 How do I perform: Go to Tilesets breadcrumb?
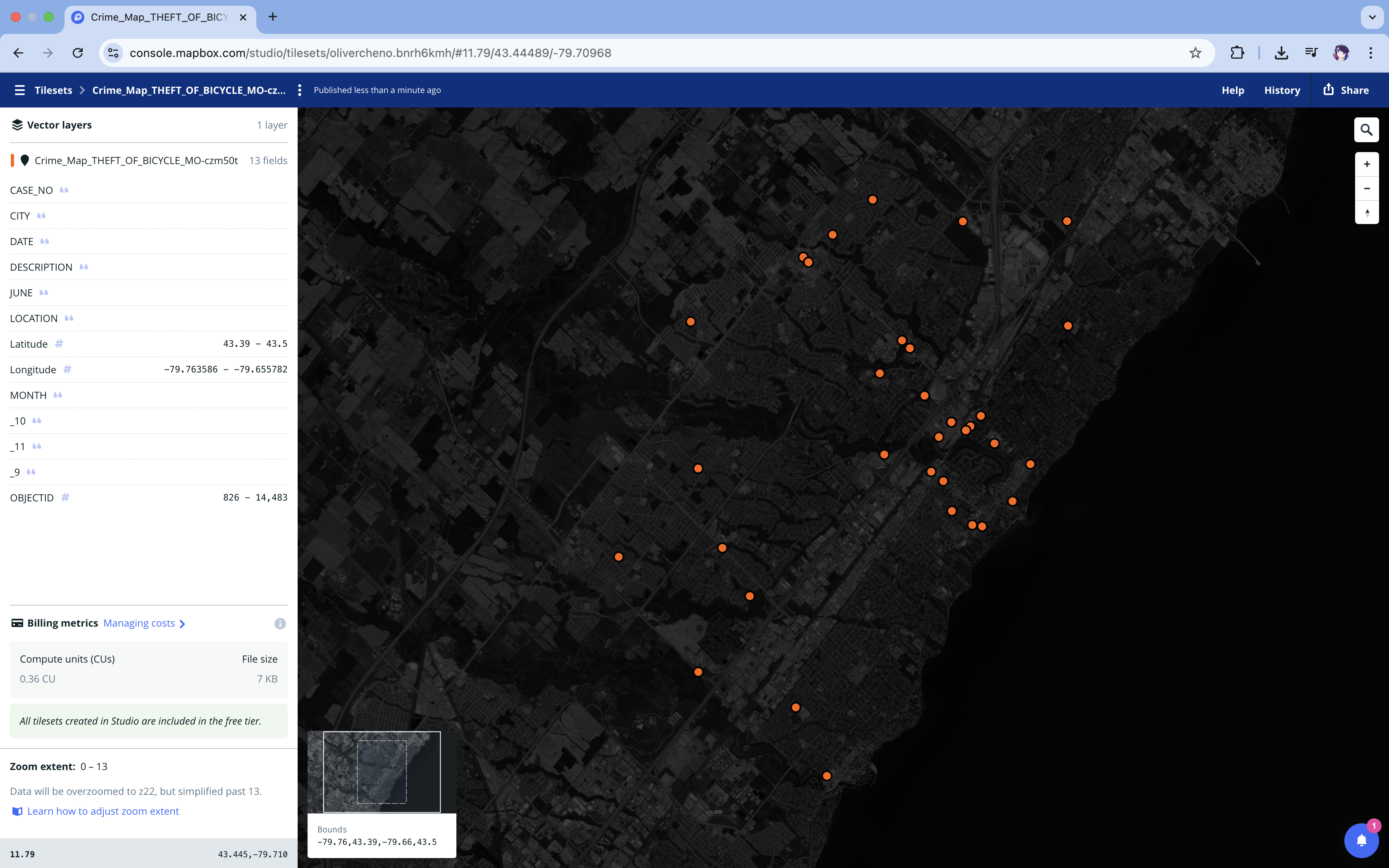(53, 90)
